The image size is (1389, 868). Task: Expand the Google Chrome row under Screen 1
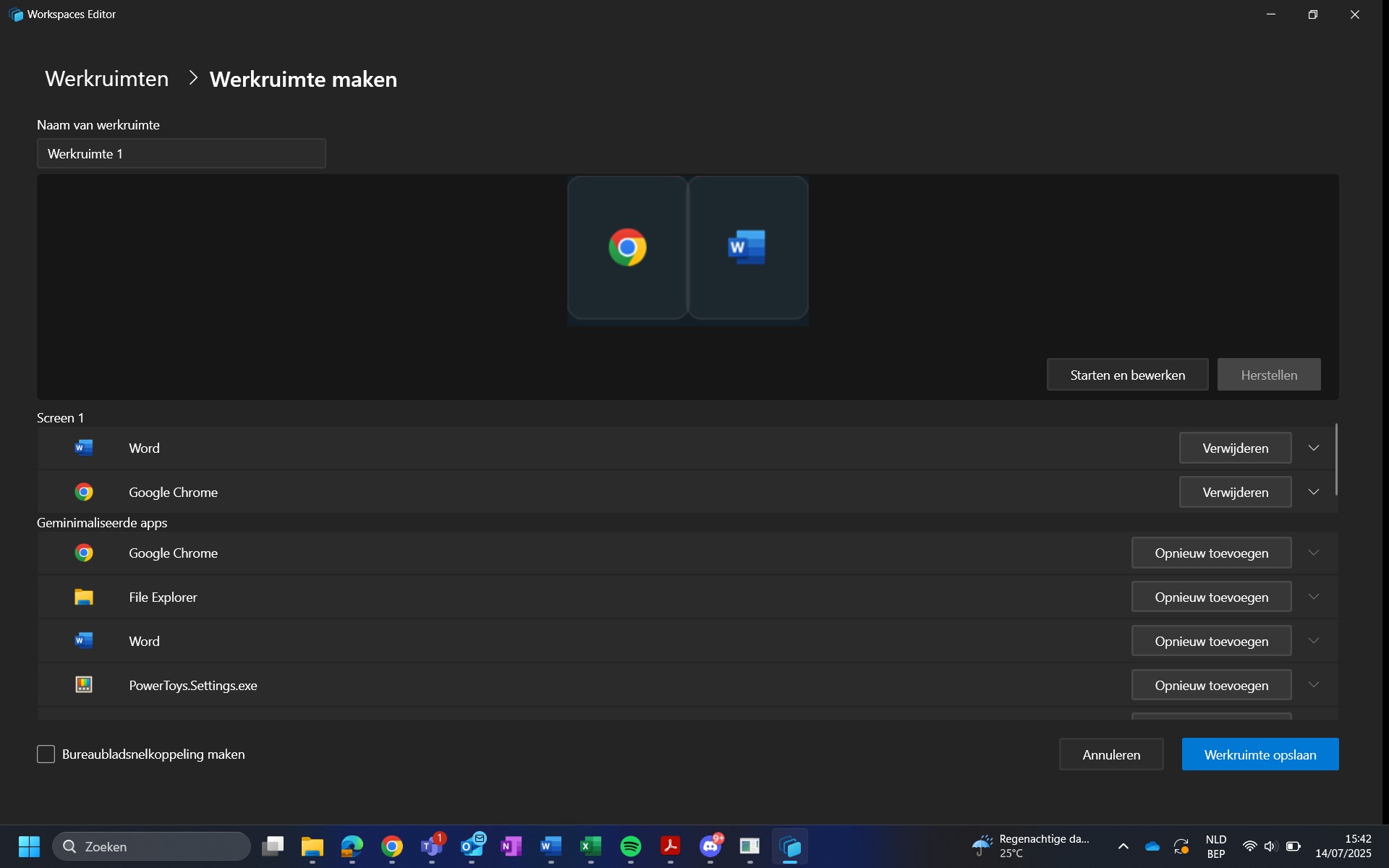click(1314, 492)
